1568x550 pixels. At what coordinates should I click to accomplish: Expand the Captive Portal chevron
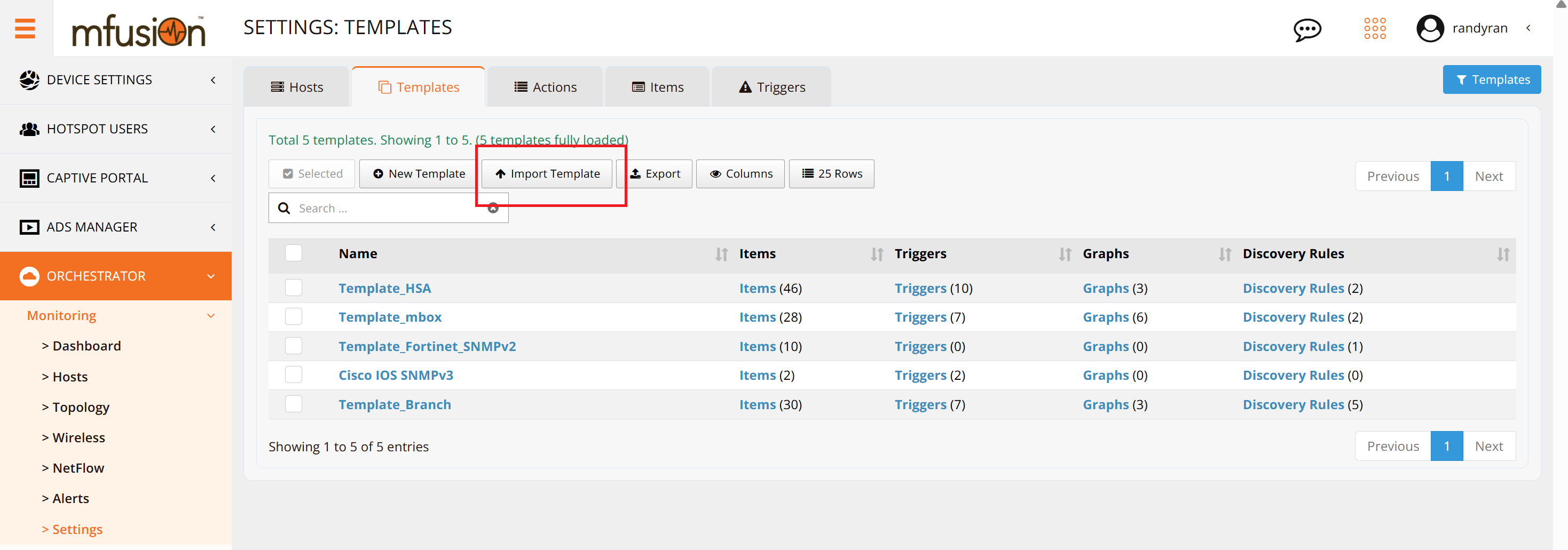pos(213,178)
